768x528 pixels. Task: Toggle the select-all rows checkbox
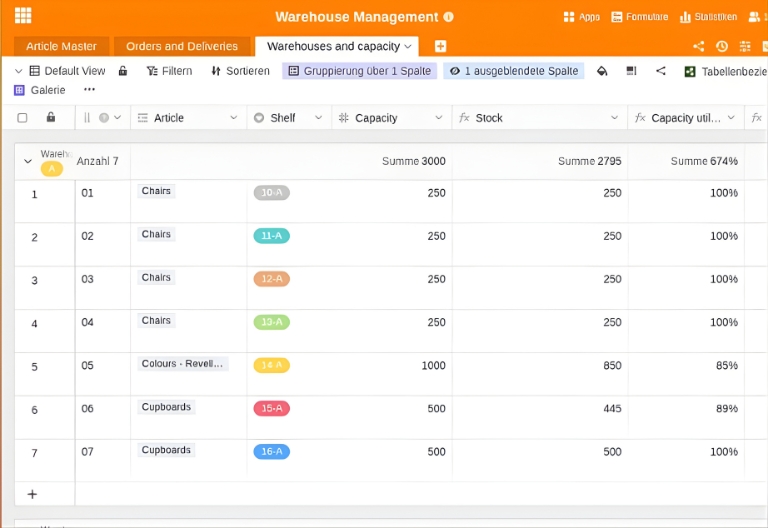click(23, 118)
